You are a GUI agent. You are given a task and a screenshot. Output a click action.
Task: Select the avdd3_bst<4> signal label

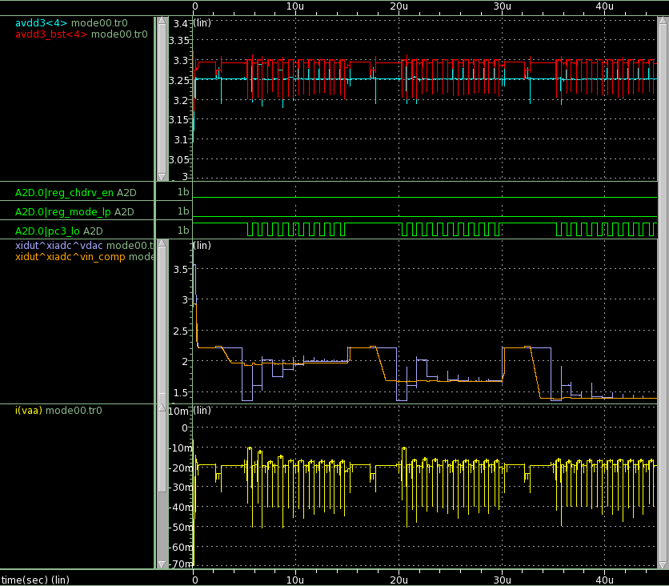click(x=51, y=34)
